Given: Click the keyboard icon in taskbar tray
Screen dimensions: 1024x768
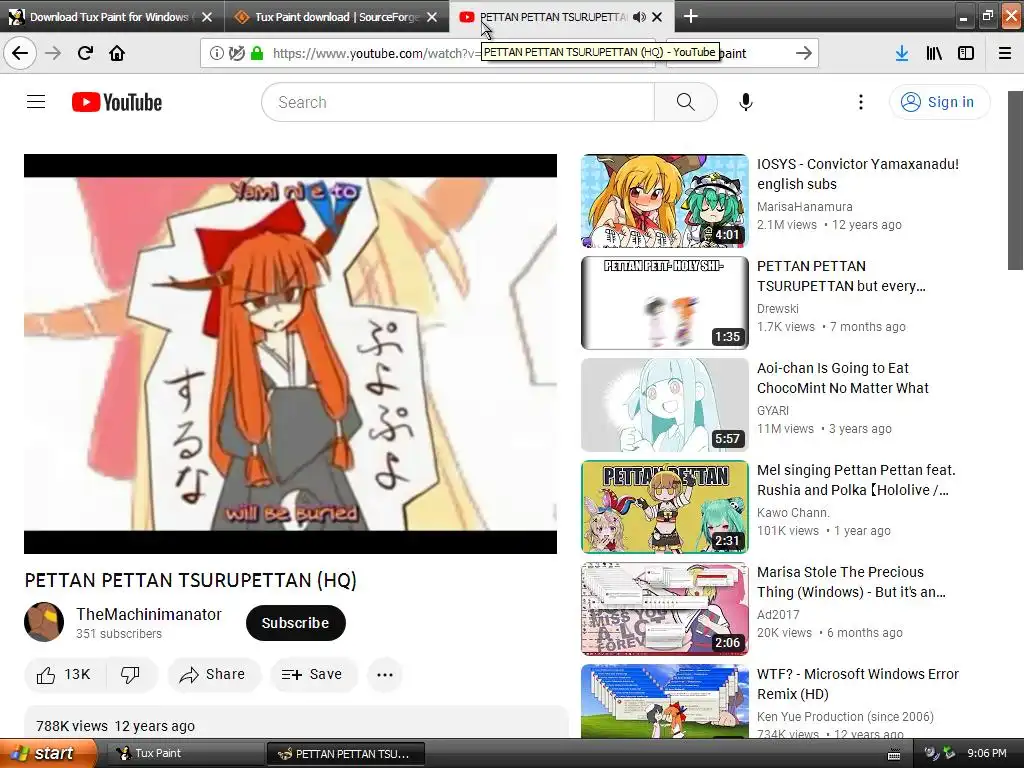Looking at the screenshot, I should (894, 754).
